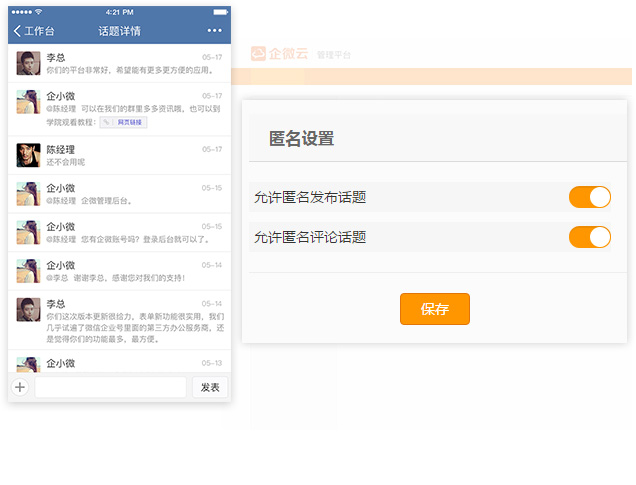Click the 管理平台 label

333,55
